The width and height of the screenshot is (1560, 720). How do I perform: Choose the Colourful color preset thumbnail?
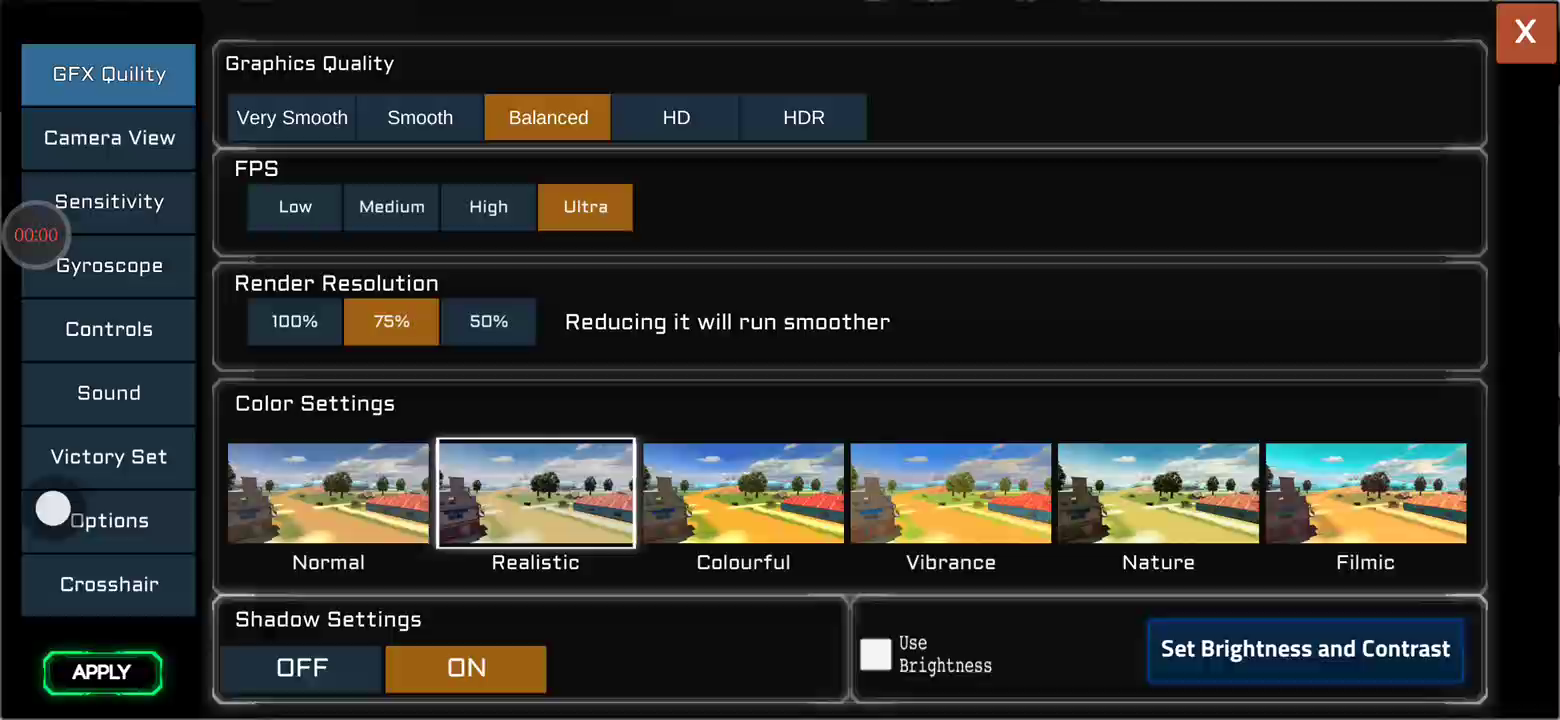pyautogui.click(x=743, y=494)
